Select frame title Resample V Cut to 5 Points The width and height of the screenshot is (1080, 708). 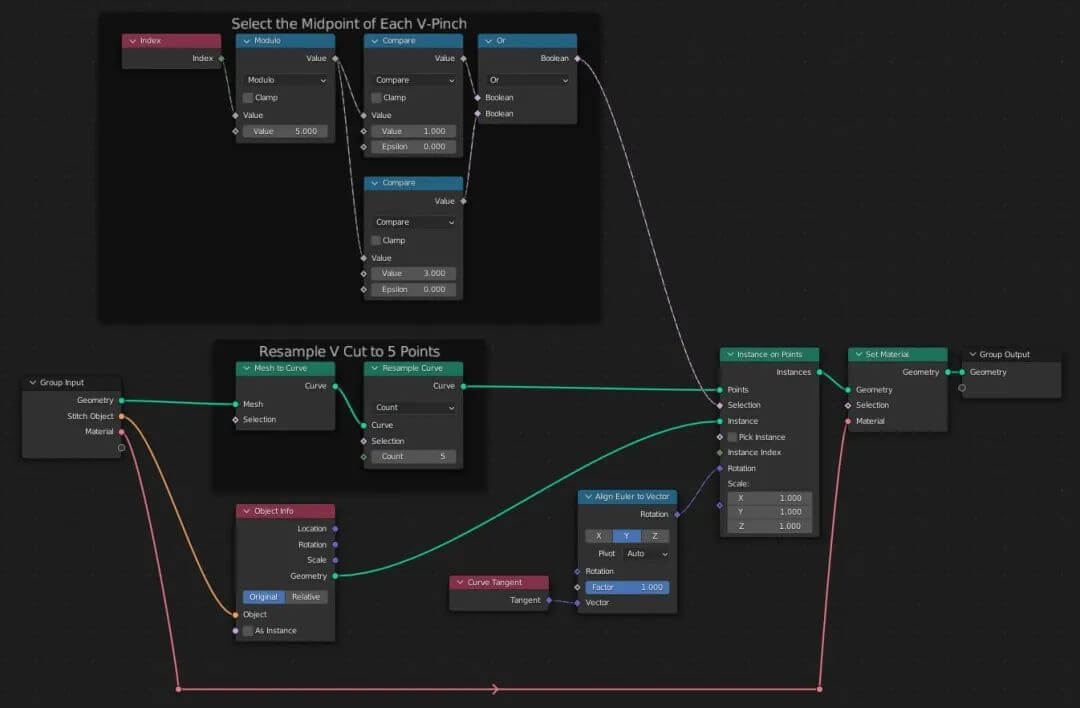tap(349, 351)
